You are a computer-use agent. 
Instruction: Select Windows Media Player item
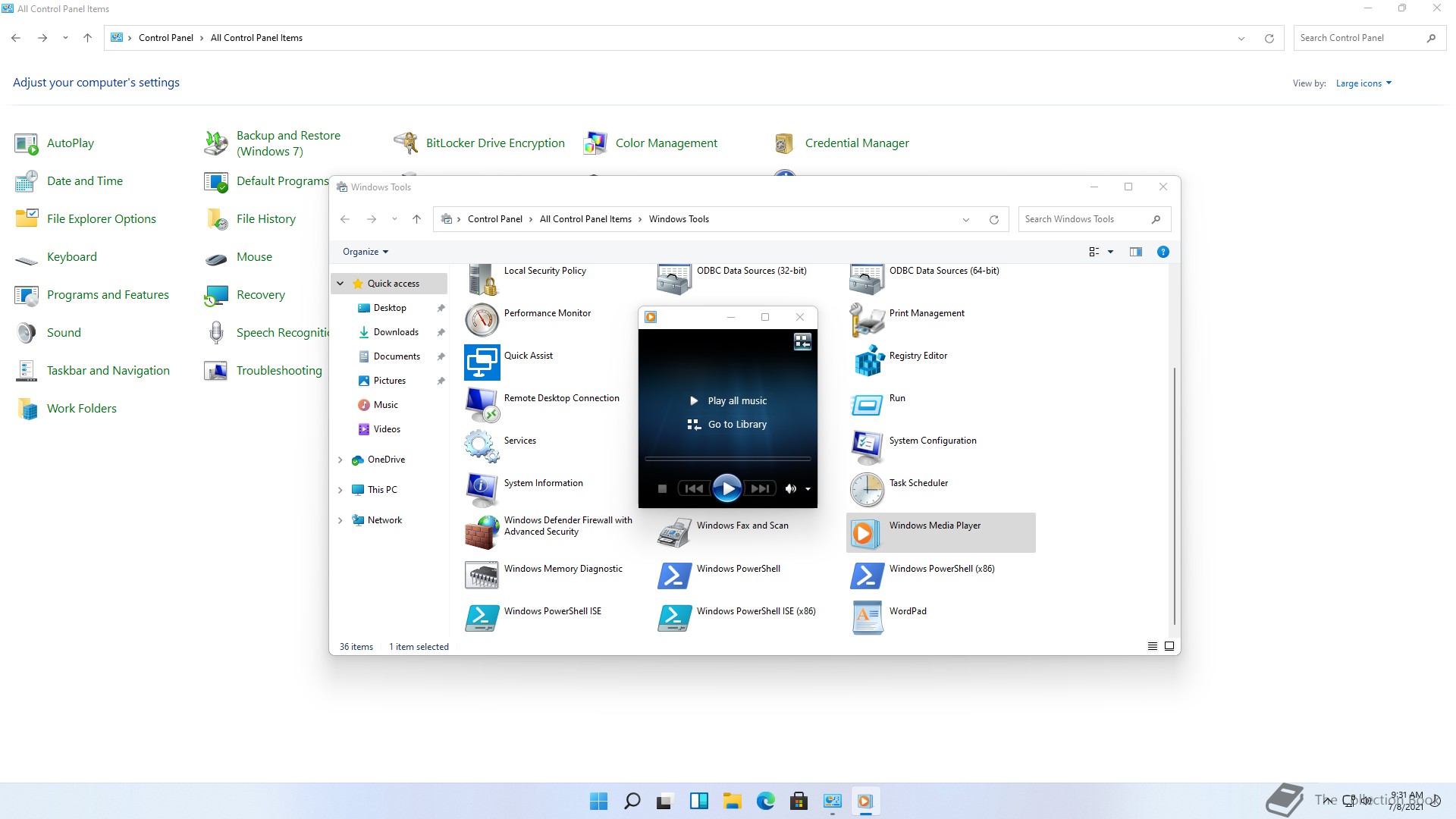click(940, 532)
